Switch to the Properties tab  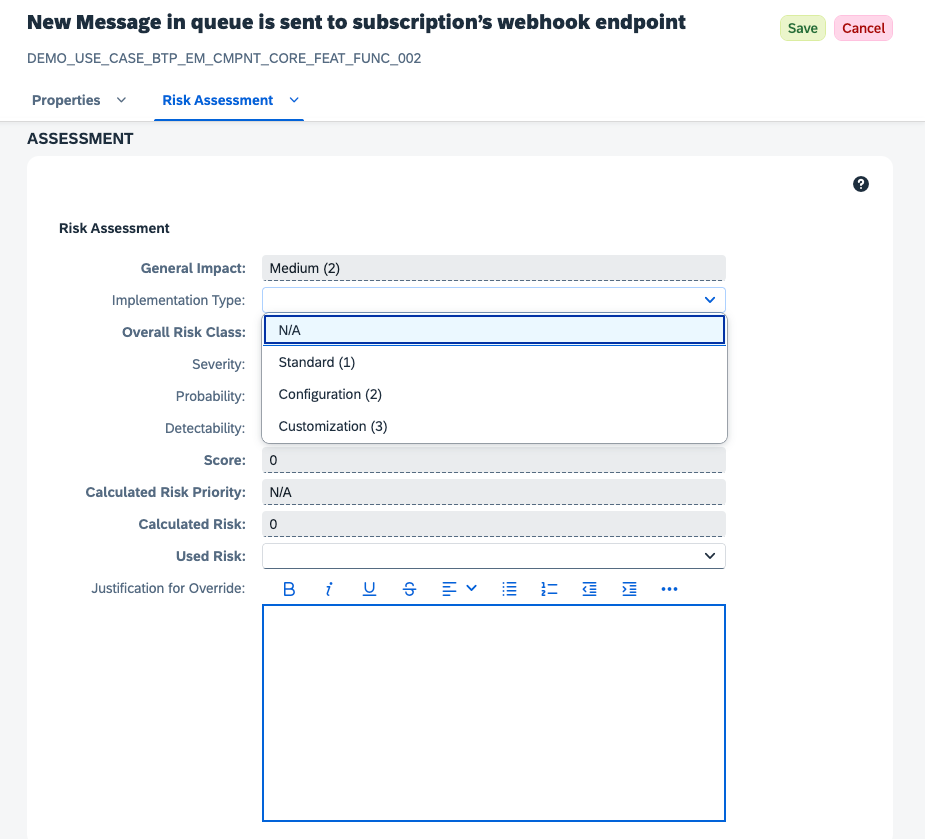67,100
